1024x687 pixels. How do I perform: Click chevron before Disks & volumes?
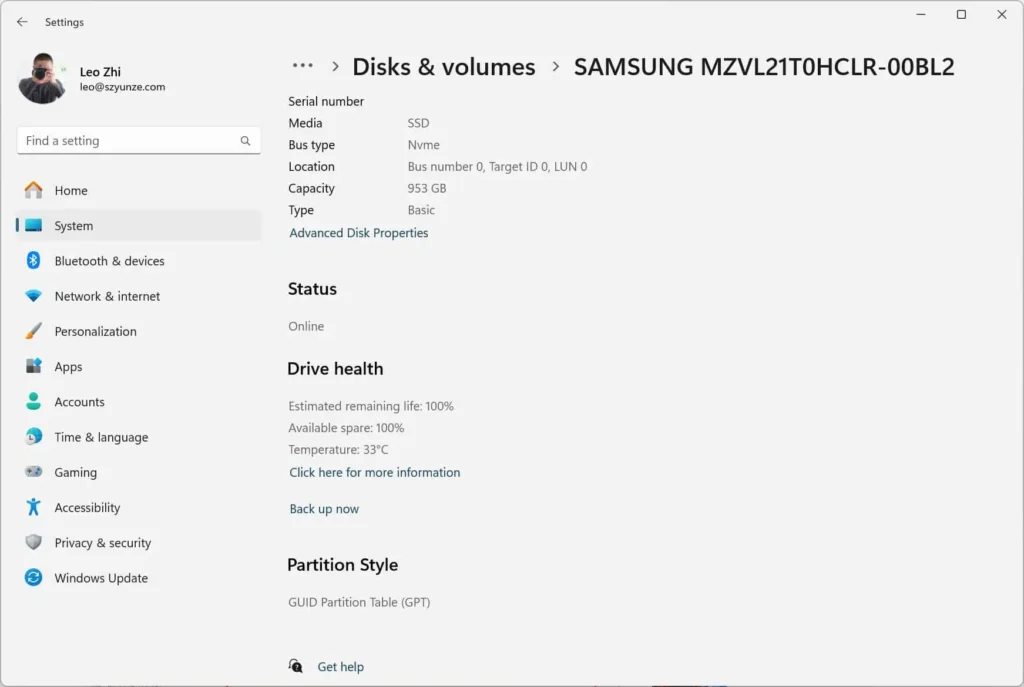335,66
